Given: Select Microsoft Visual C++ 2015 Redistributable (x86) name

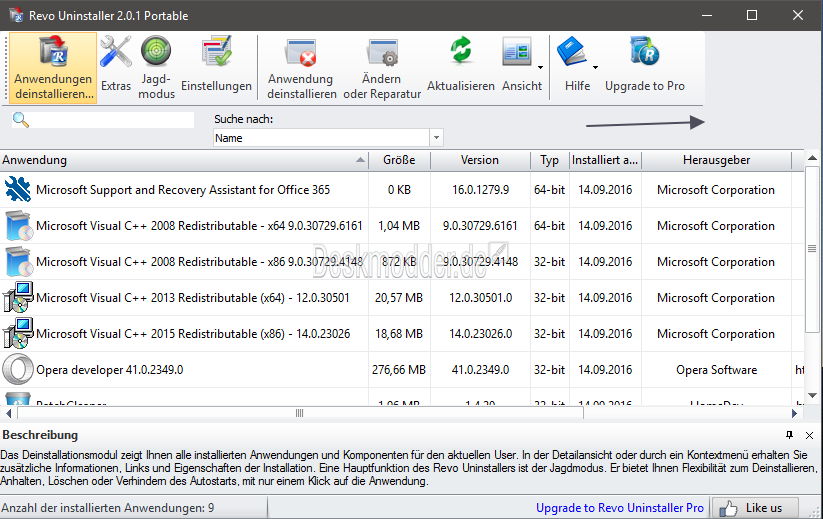Looking at the screenshot, I should pos(193,334).
